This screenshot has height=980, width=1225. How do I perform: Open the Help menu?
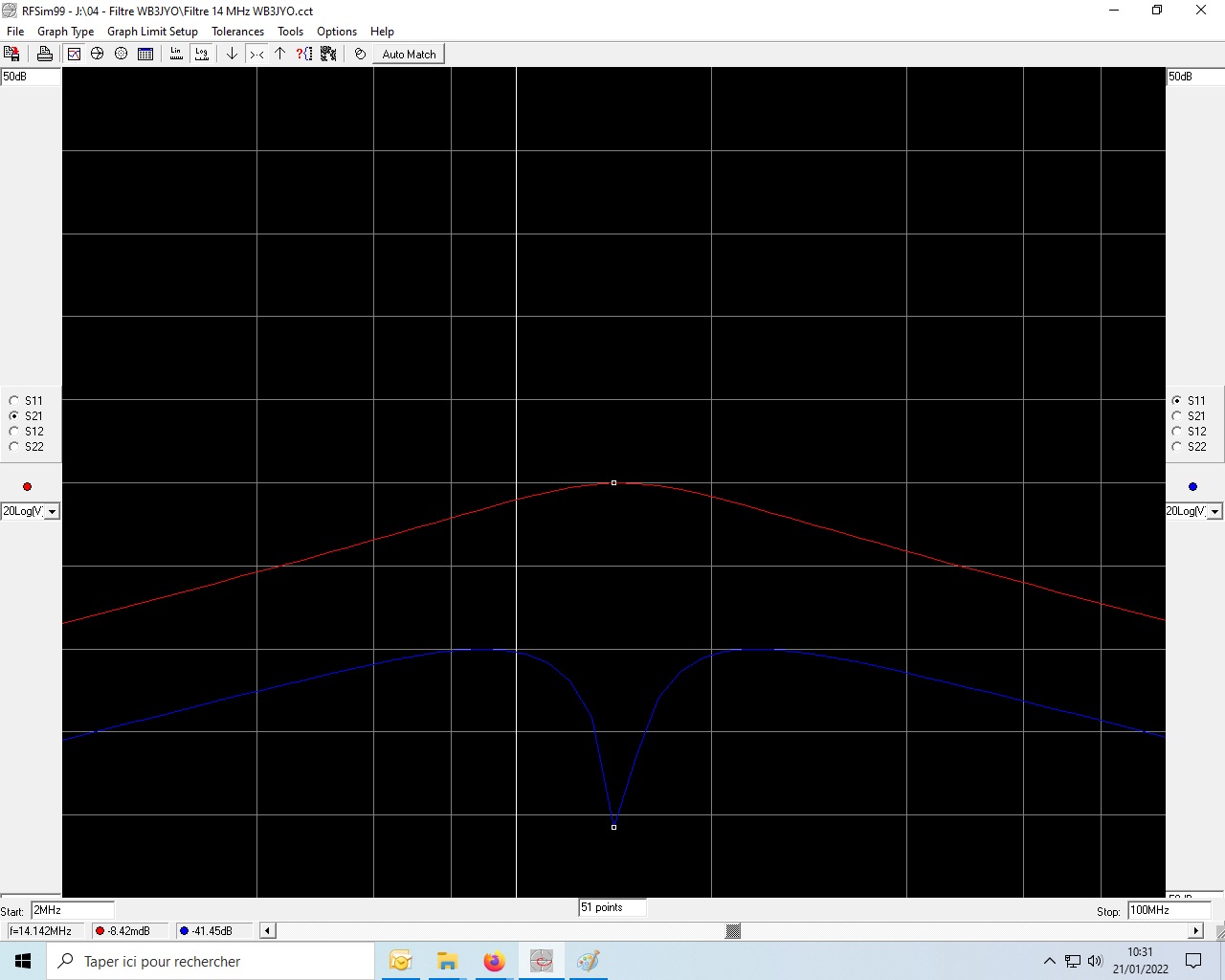pyautogui.click(x=382, y=31)
